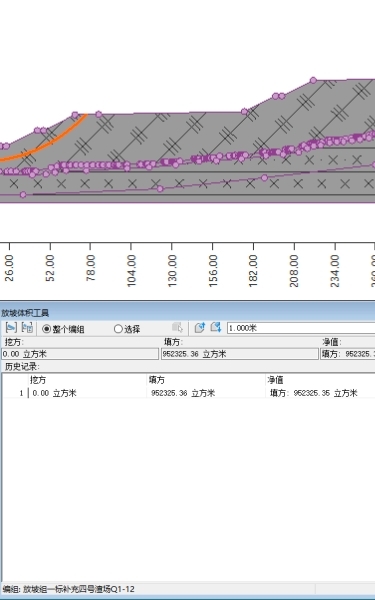Click the 挖方 cut volume field
This screenshot has height=600, width=375.
tap(80, 354)
